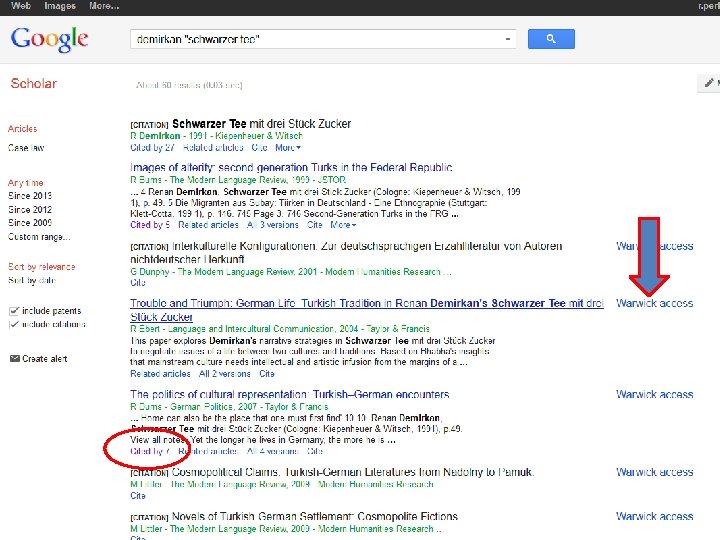
Task: Click Cite under politics of cultural representation
Action: tap(315, 451)
